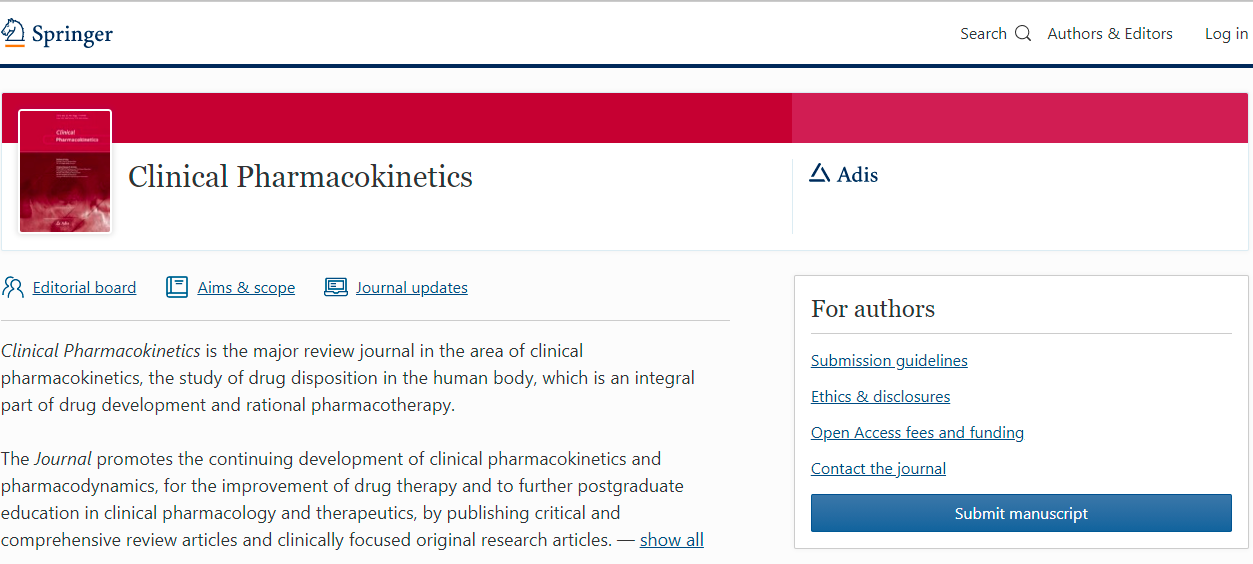Viewport: 1253px width, 564px height.
Task: Open Submission guidelines link
Action: point(889,361)
